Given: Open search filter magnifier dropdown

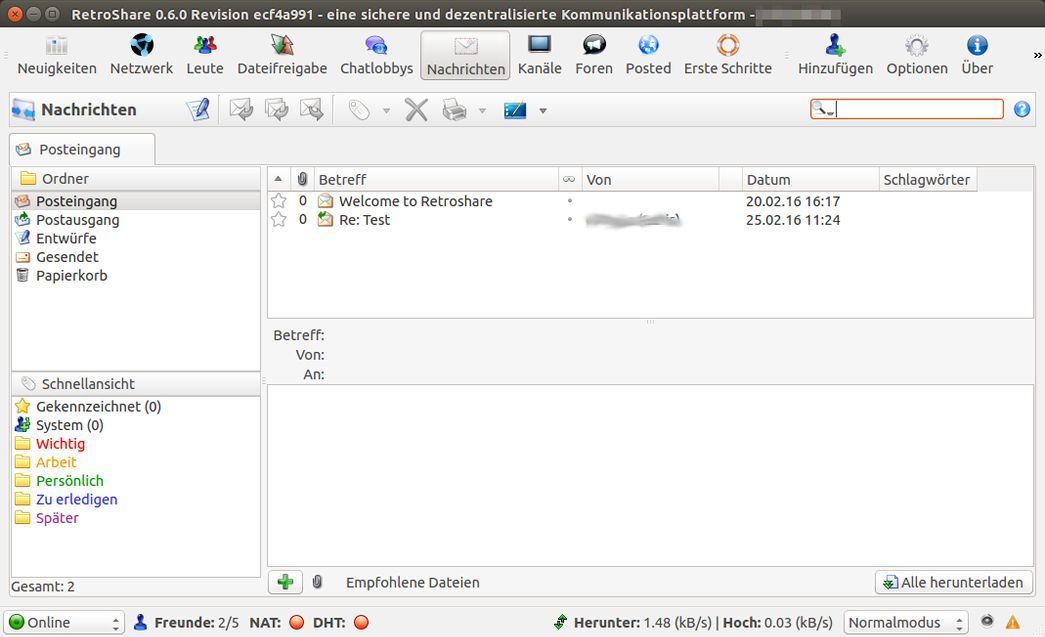Looking at the screenshot, I should (x=822, y=109).
